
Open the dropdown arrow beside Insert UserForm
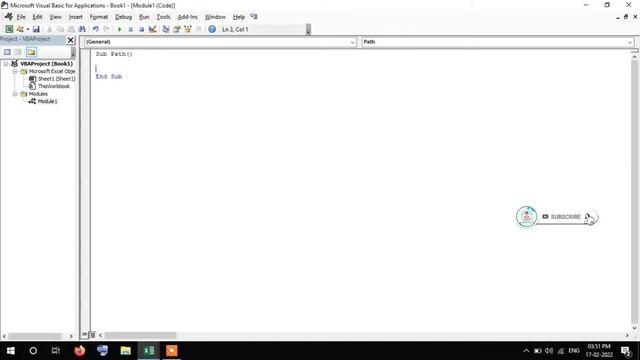(28, 29)
